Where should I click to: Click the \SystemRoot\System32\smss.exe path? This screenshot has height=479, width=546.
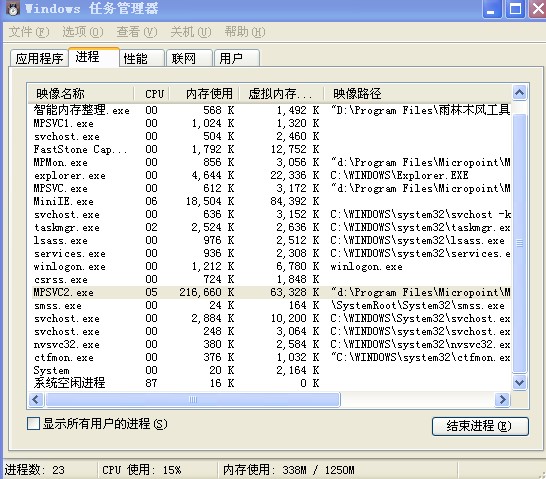coord(418,306)
